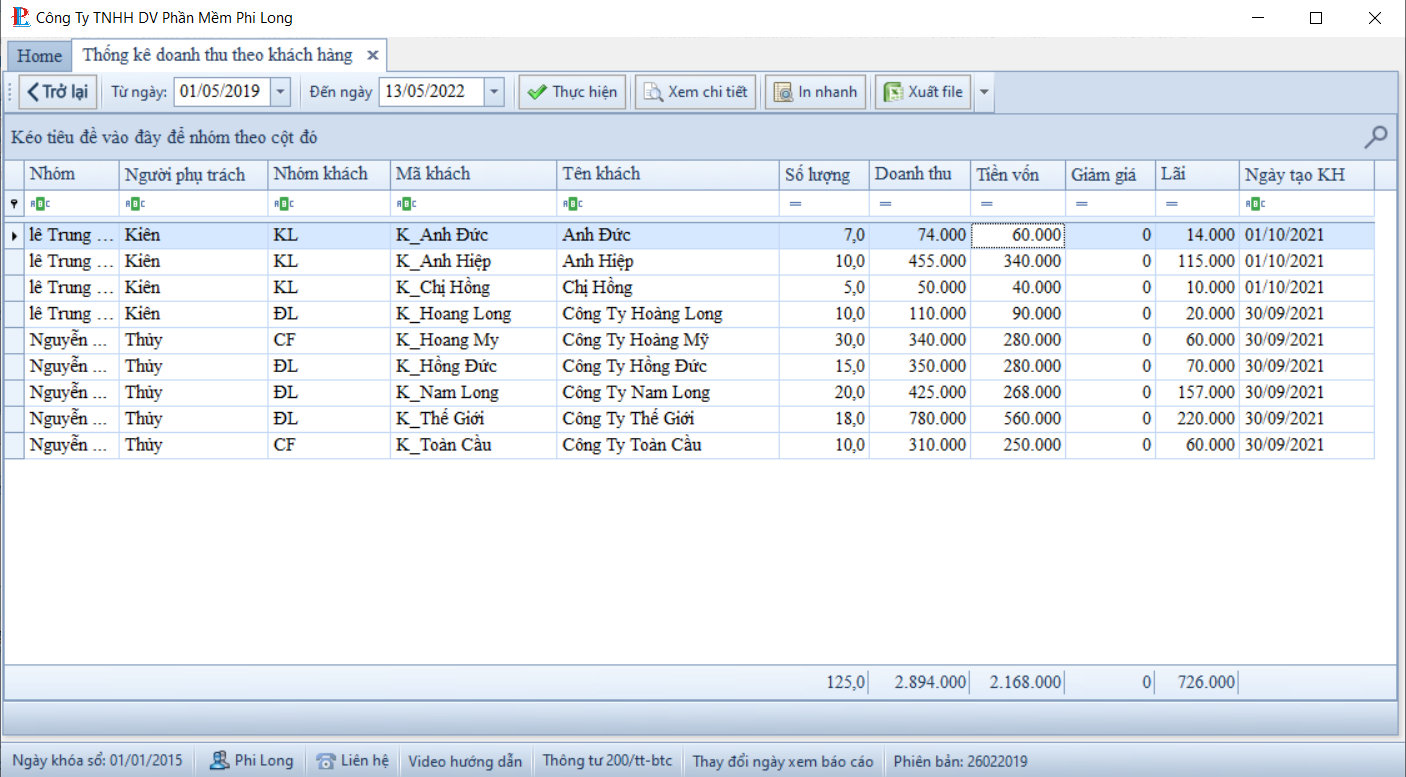Select cell Công Ty Thế Giới
This screenshot has width=1406, height=777.
tap(668, 418)
